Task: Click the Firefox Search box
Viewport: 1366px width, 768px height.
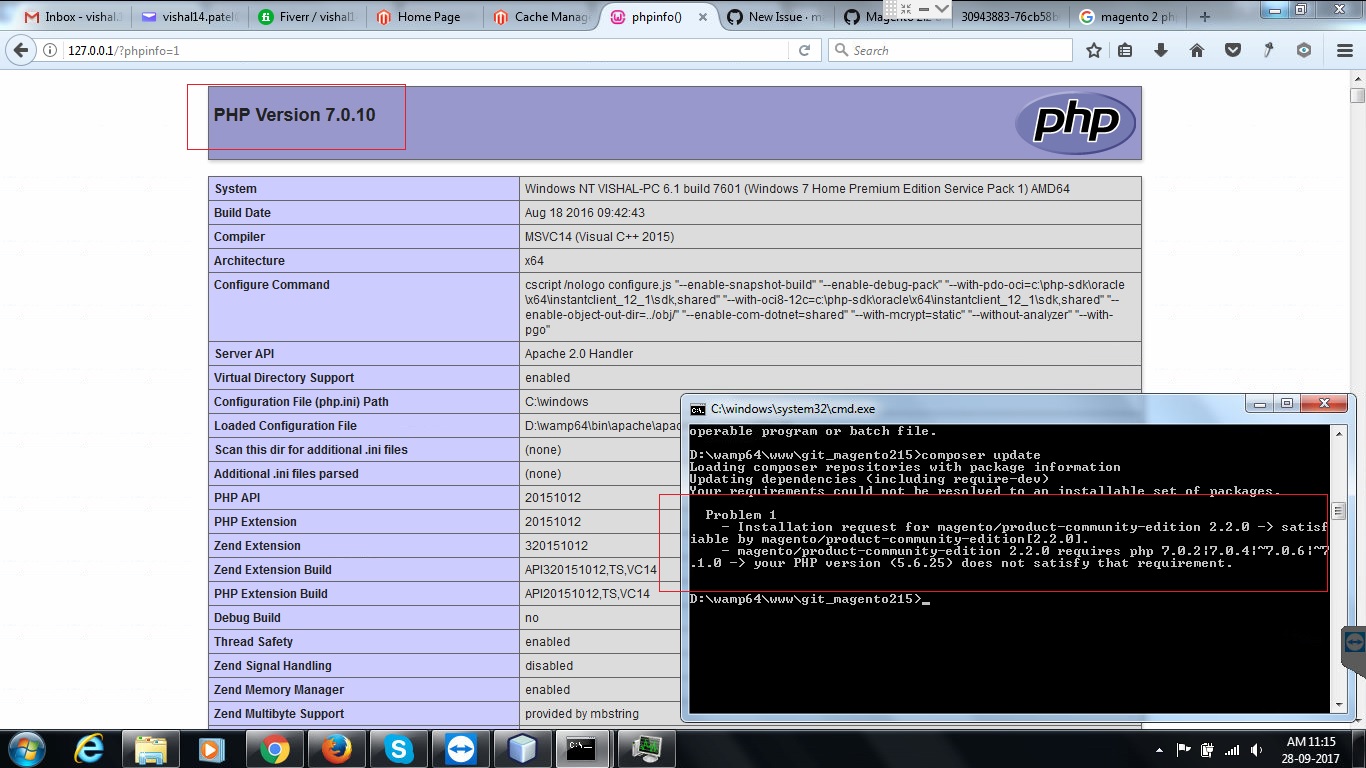Action: click(950, 50)
